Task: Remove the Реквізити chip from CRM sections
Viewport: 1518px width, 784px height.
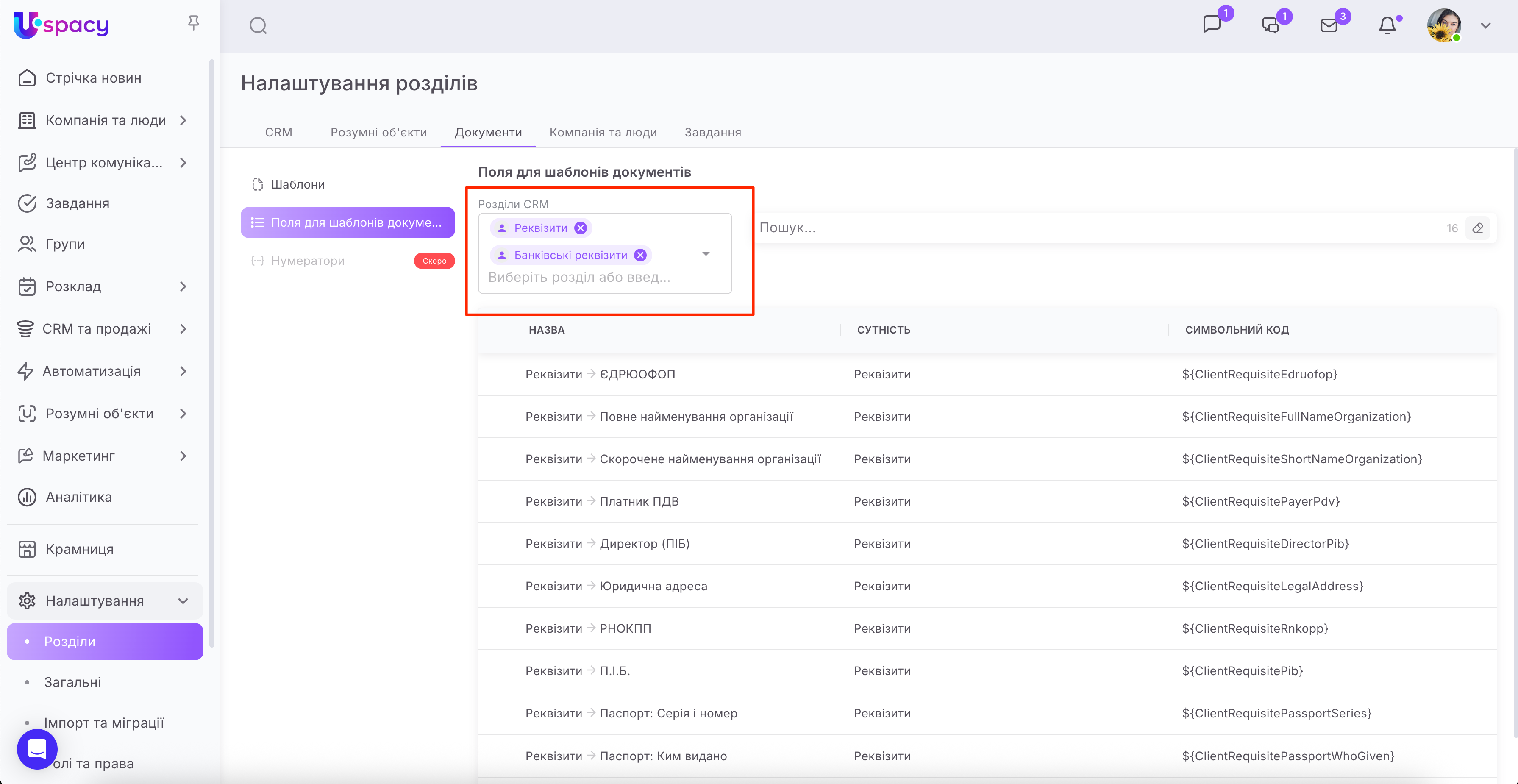Action: (x=581, y=228)
